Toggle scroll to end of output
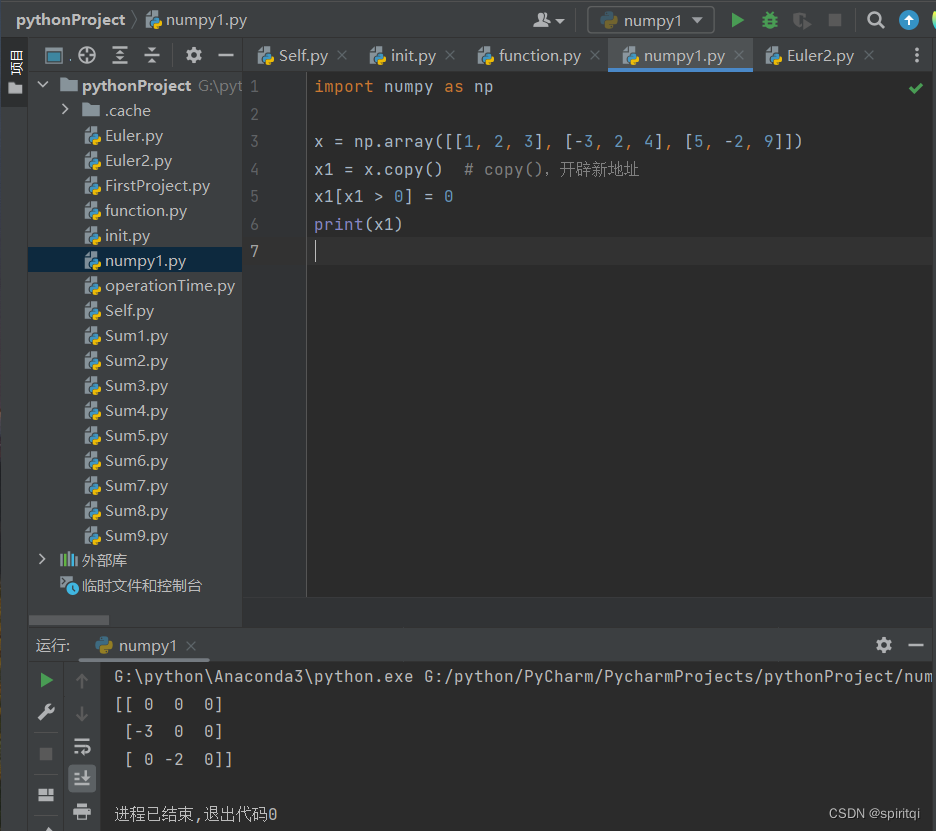Image resolution: width=936 pixels, height=831 pixels. pyautogui.click(x=82, y=778)
